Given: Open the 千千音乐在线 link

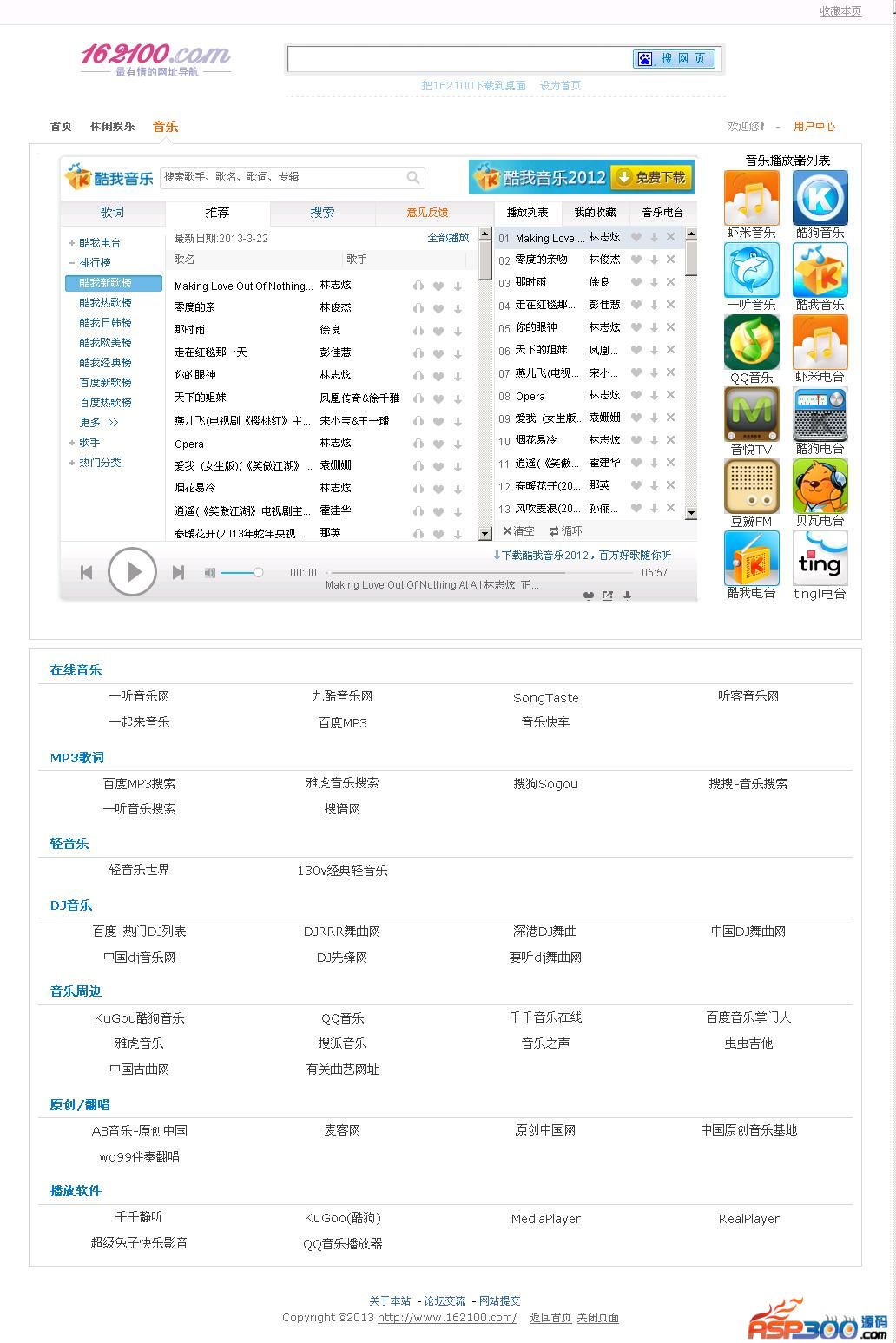Looking at the screenshot, I should [545, 1017].
